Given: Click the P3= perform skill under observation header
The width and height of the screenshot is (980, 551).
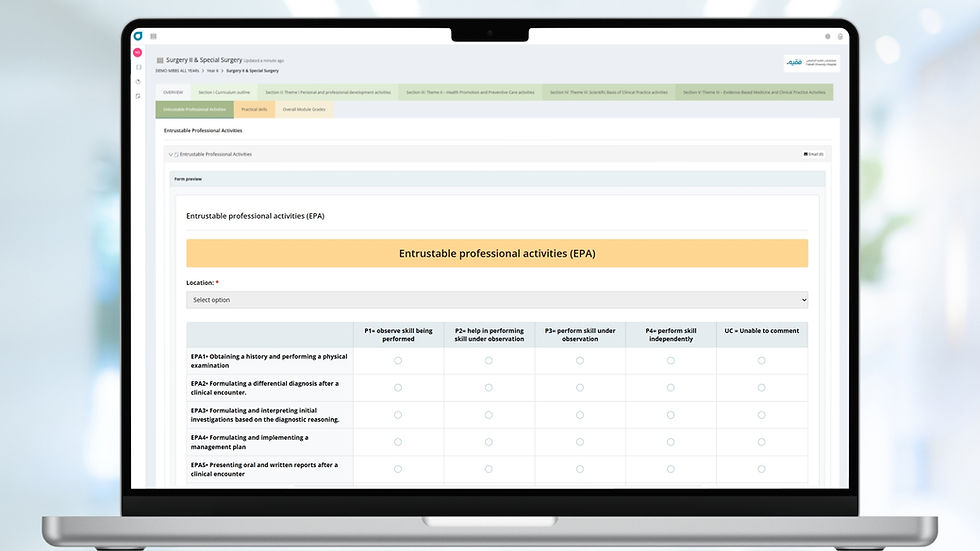Looking at the screenshot, I should [580, 335].
